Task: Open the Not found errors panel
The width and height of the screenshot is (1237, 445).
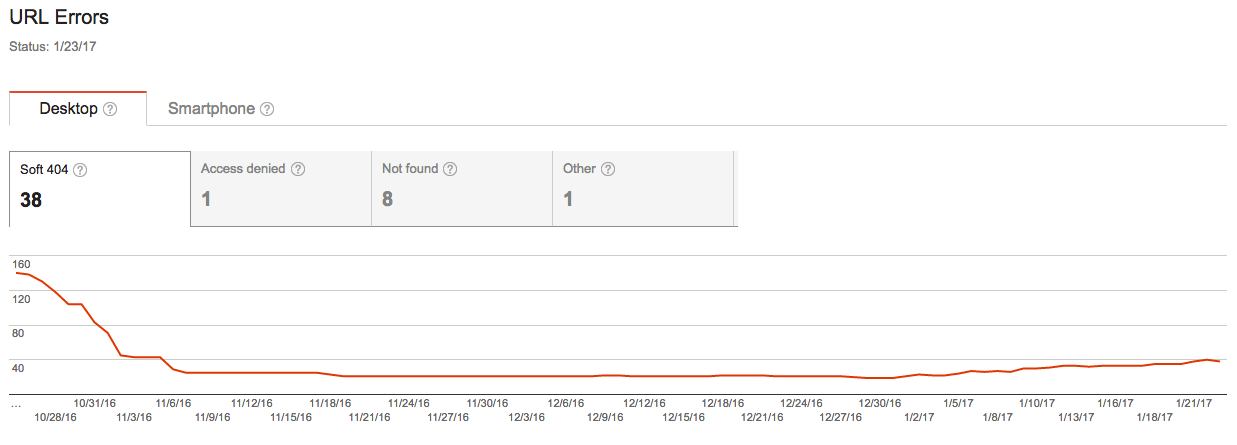Action: pos(462,189)
